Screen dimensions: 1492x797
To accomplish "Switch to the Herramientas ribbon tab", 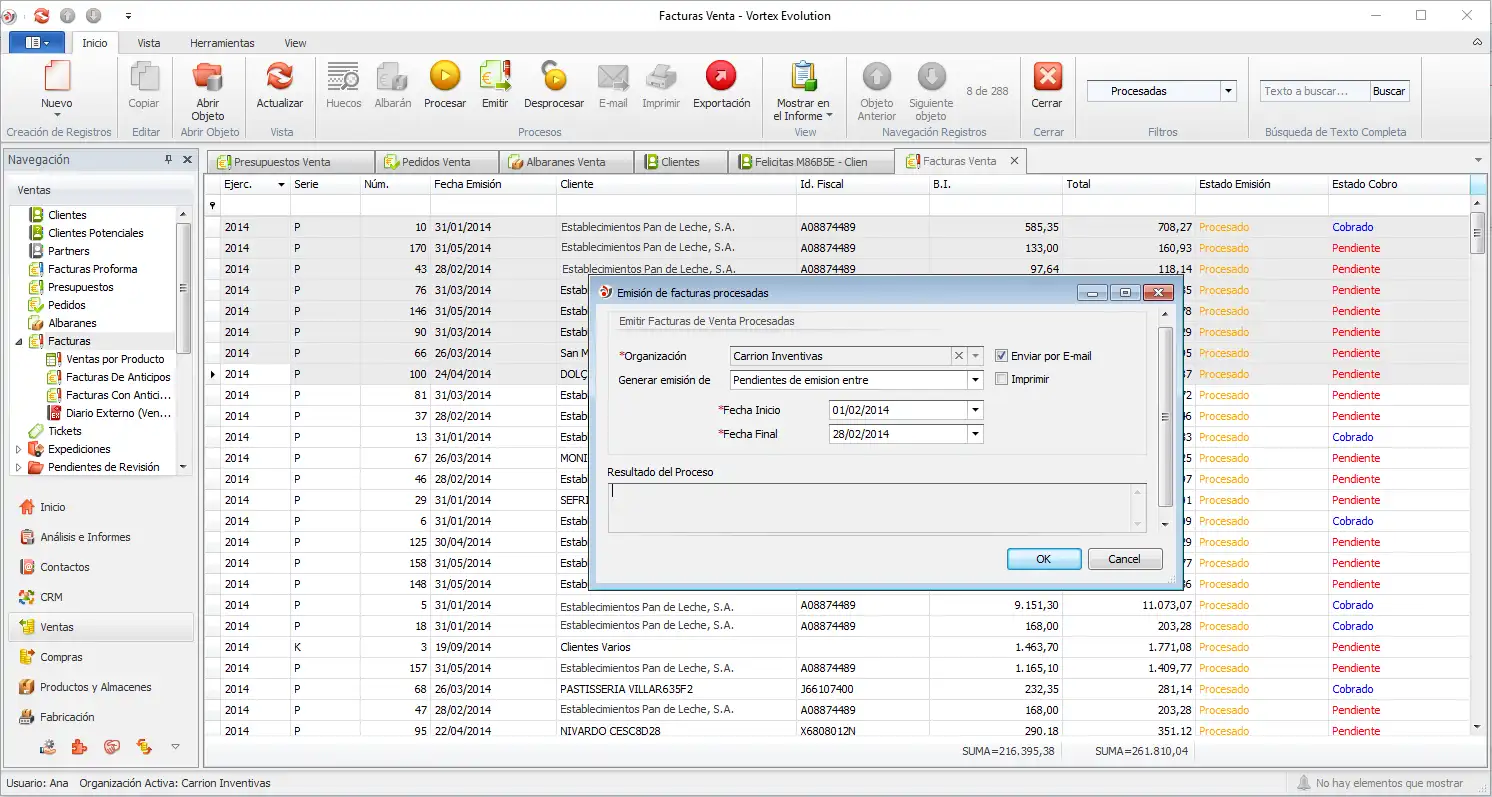I will pyautogui.click(x=222, y=43).
